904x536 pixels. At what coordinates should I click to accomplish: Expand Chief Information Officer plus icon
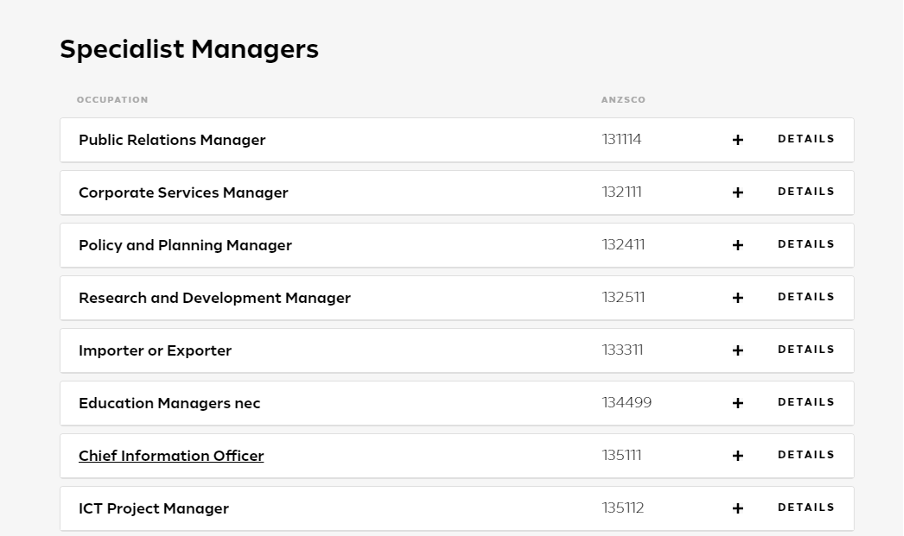tap(738, 456)
